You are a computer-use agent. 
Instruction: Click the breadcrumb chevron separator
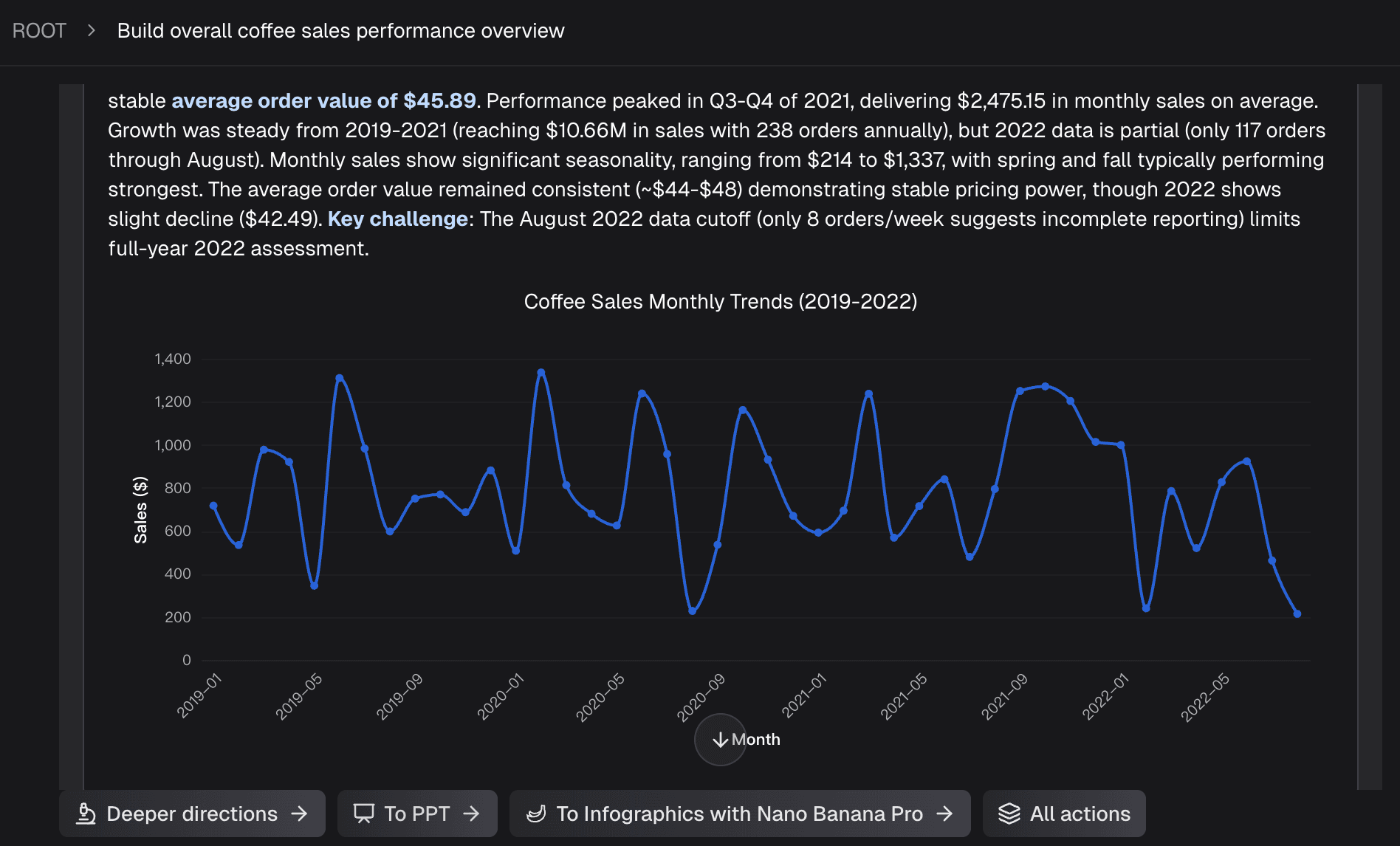pyautogui.click(x=92, y=31)
